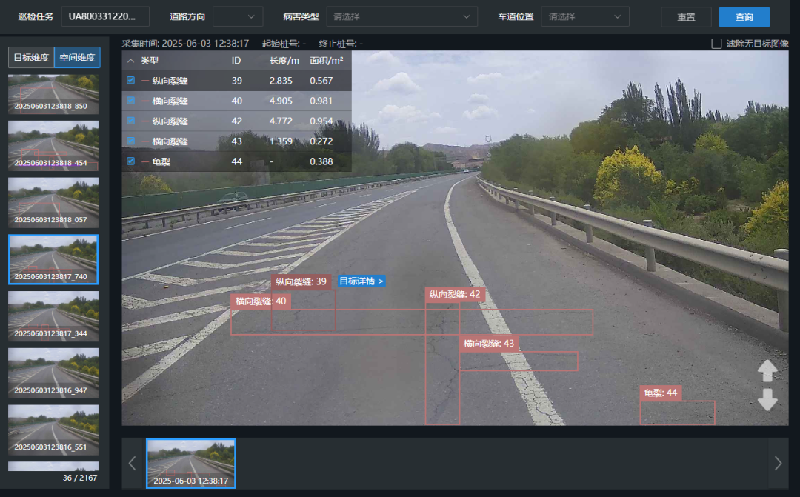The width and height of the screenshot is (800, 497).
Task: Toggle the checkbox for row ID 39
Action: (131, 80)
